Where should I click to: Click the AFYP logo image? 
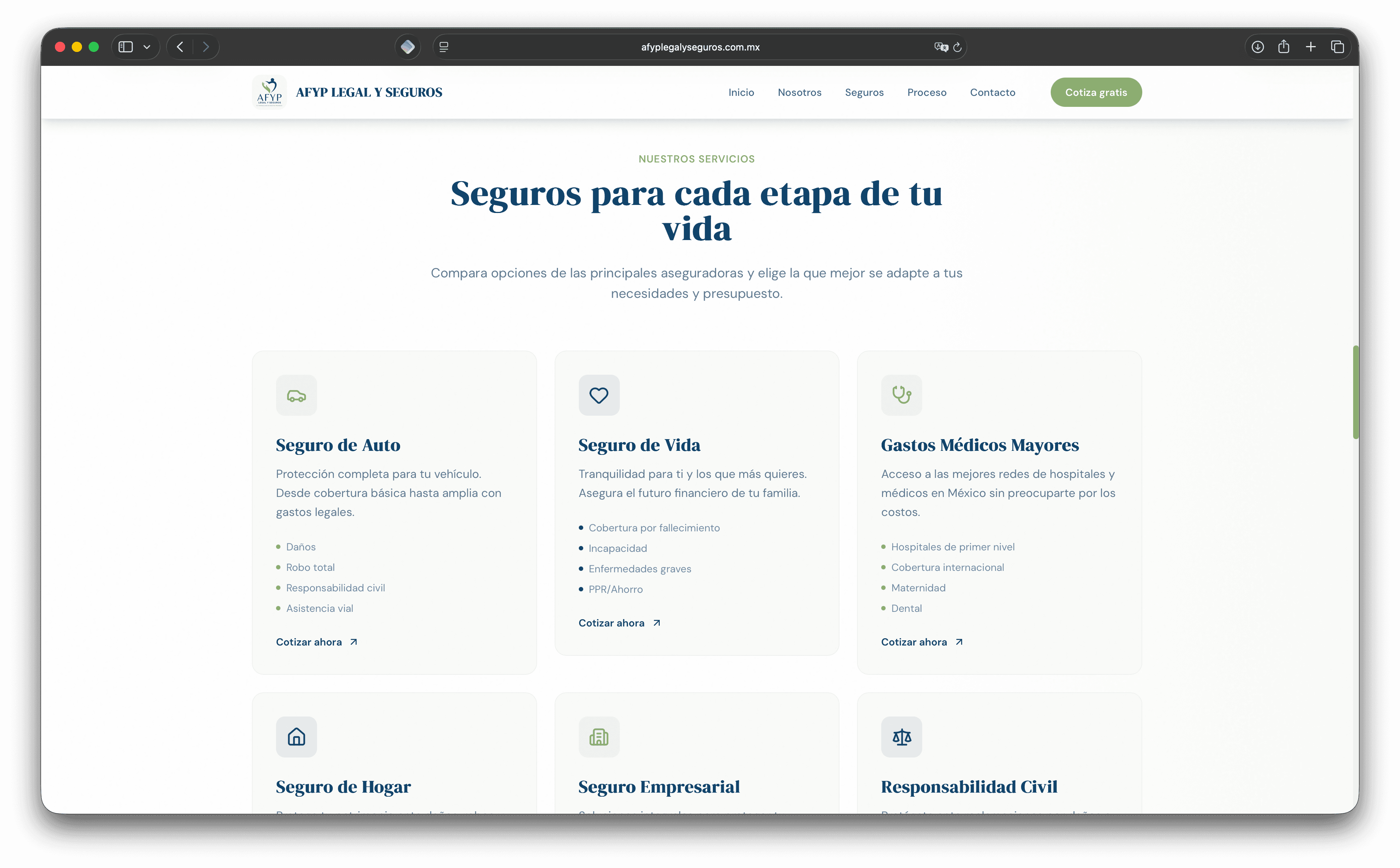tap(269, 92)
